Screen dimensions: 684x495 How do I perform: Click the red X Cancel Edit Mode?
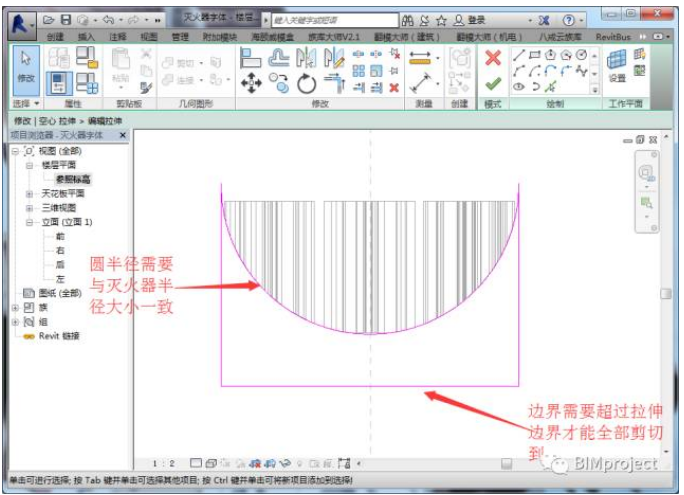click(x=492, y=59)
